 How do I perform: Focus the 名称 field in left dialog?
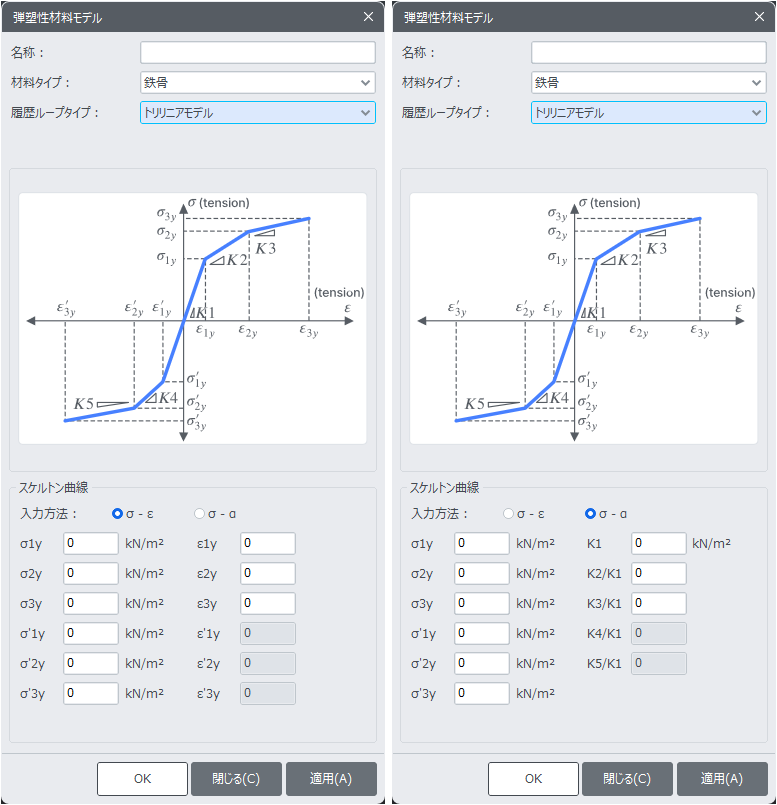(x=258, y=52)
